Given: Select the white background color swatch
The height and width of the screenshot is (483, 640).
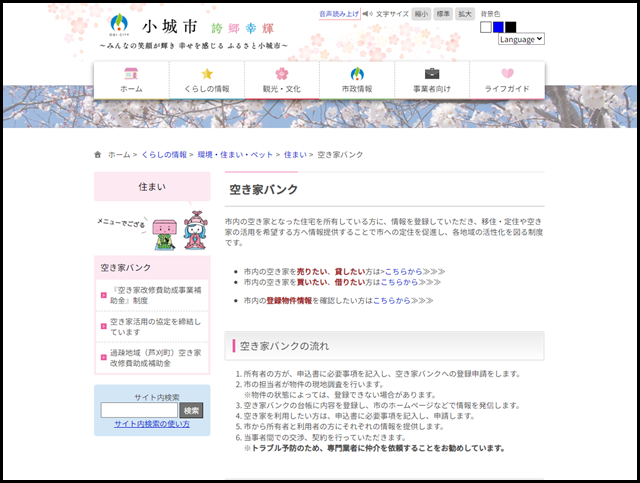Looking at the screenshot, I should pos(486,27).
